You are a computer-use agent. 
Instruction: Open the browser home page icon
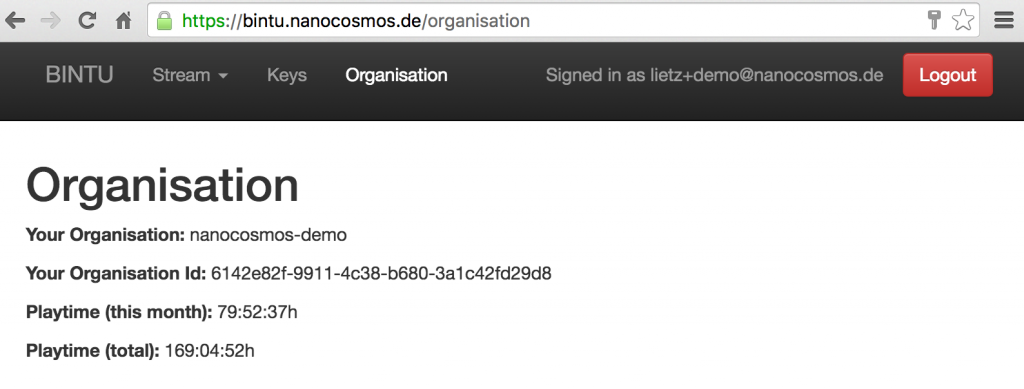[x=123, y=21]
